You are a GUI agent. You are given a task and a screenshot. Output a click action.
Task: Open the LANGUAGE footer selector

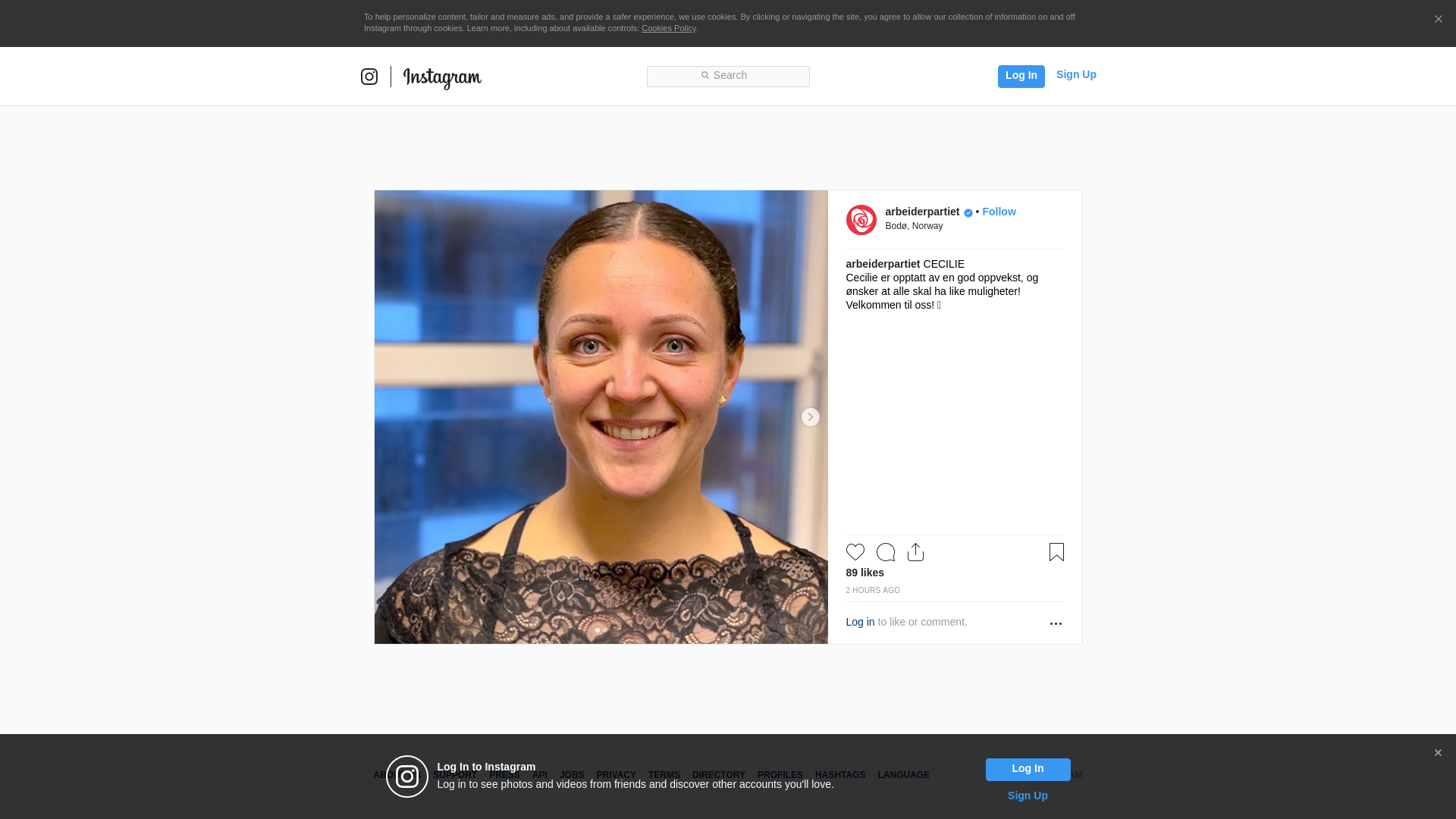point(903,775)
